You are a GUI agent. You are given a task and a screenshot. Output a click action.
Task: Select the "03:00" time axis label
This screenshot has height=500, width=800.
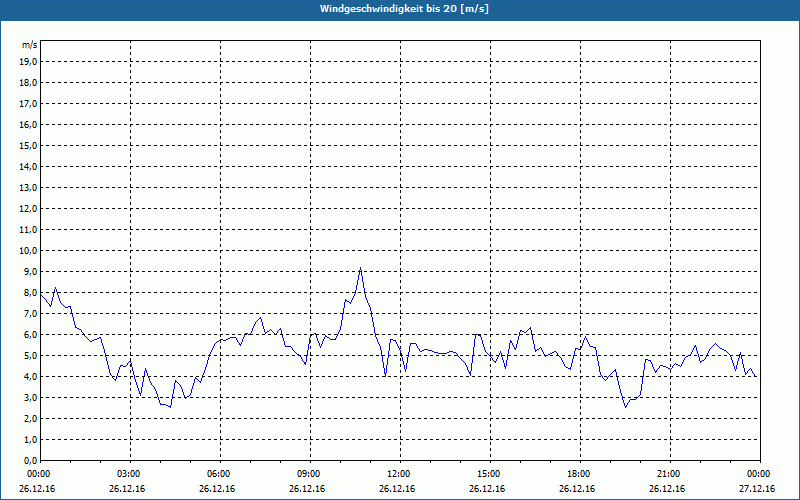pos(131,474)
